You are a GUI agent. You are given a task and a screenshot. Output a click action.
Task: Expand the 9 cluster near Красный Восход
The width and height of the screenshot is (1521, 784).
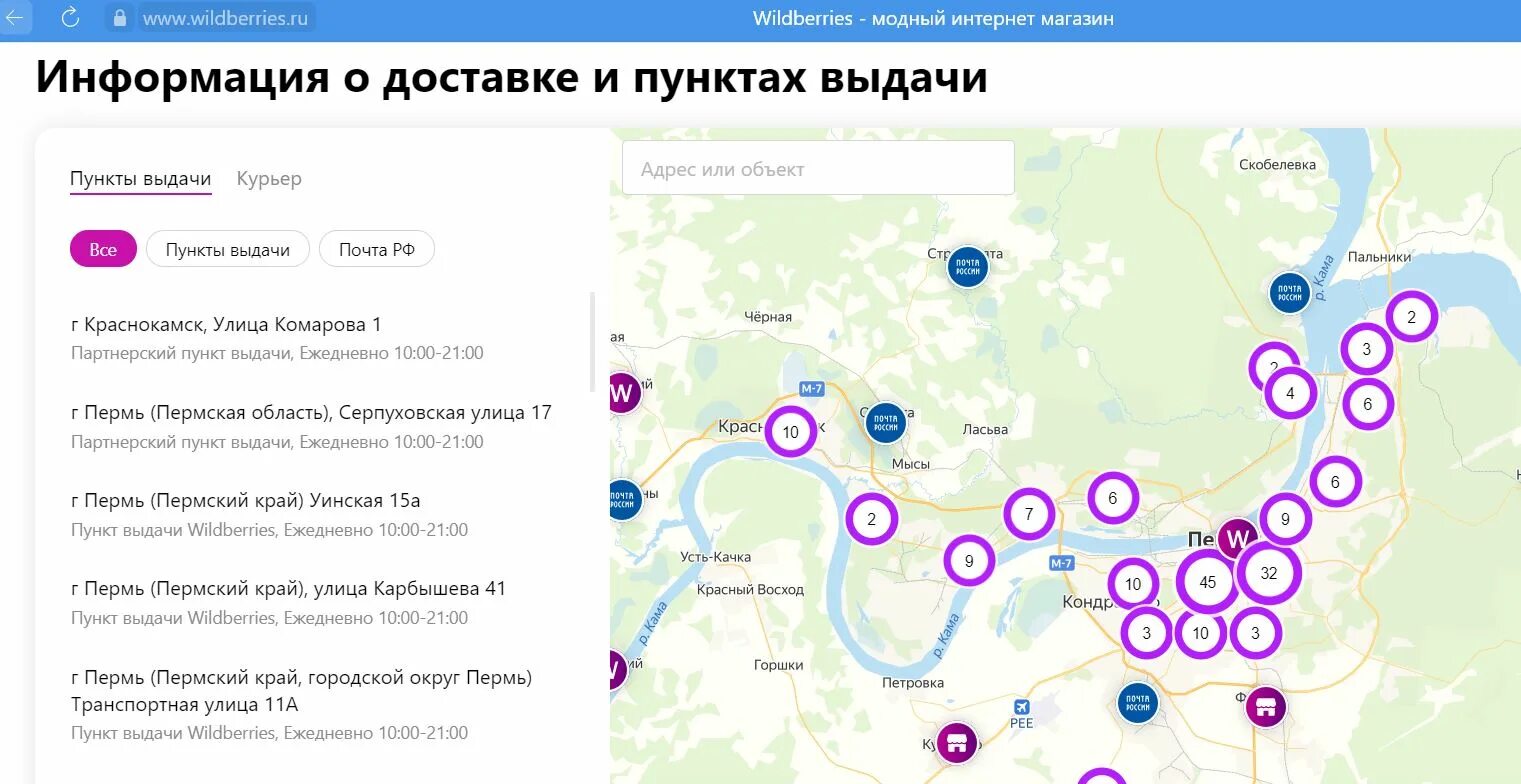(x=969, y=561)
